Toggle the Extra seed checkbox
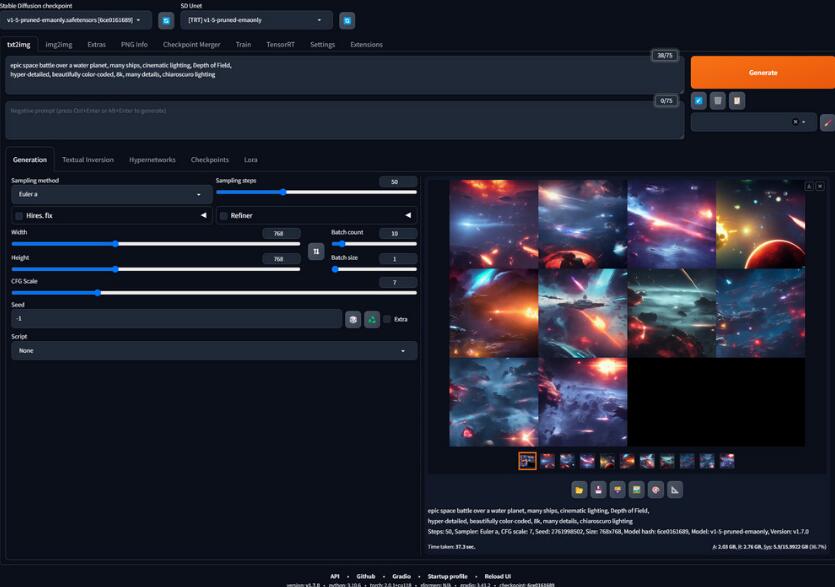This screenshot has width=835, height=587. pos(387,319)
